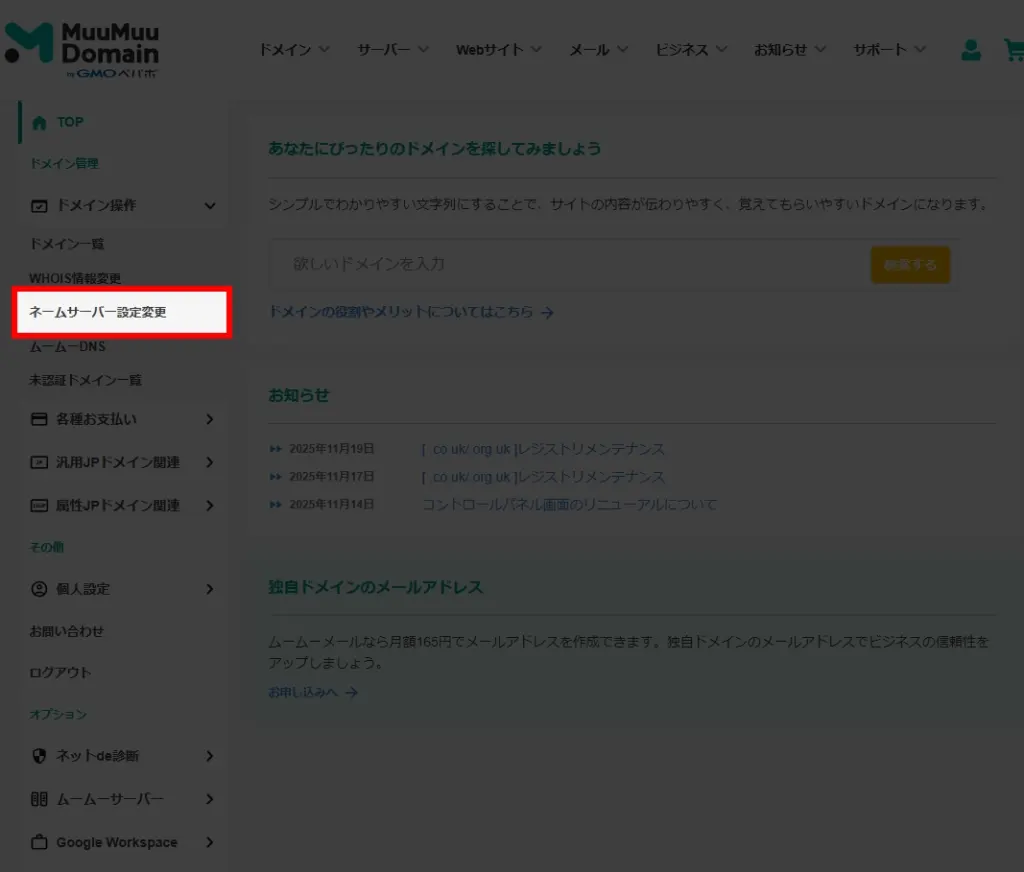Image resolution: width=1024 pixels, height=872 pixels.
Task: Click the ムームーサーバー server icon
Action: [39, 799]
